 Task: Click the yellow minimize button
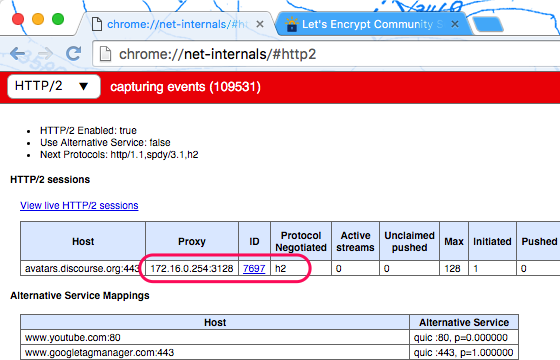[x=38, y=19]
